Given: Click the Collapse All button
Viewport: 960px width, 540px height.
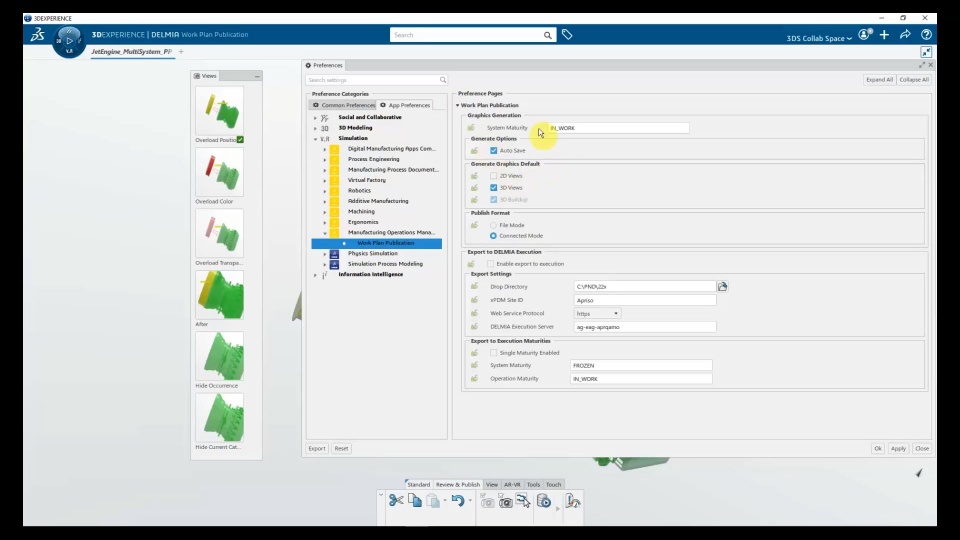Looking at the screenshot, I should coord(914,80).
